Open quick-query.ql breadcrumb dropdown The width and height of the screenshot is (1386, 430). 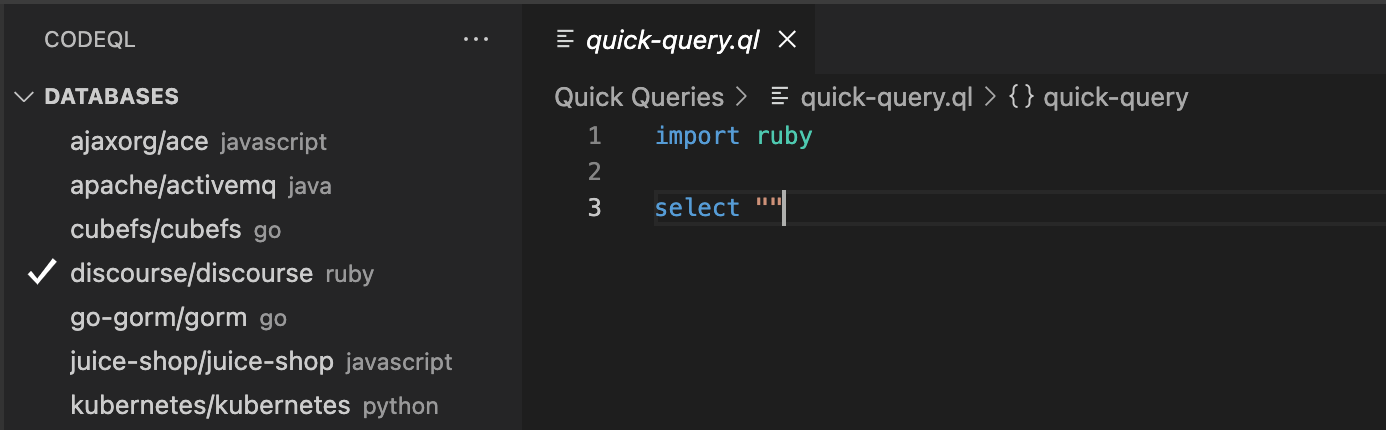coord(886,97)
